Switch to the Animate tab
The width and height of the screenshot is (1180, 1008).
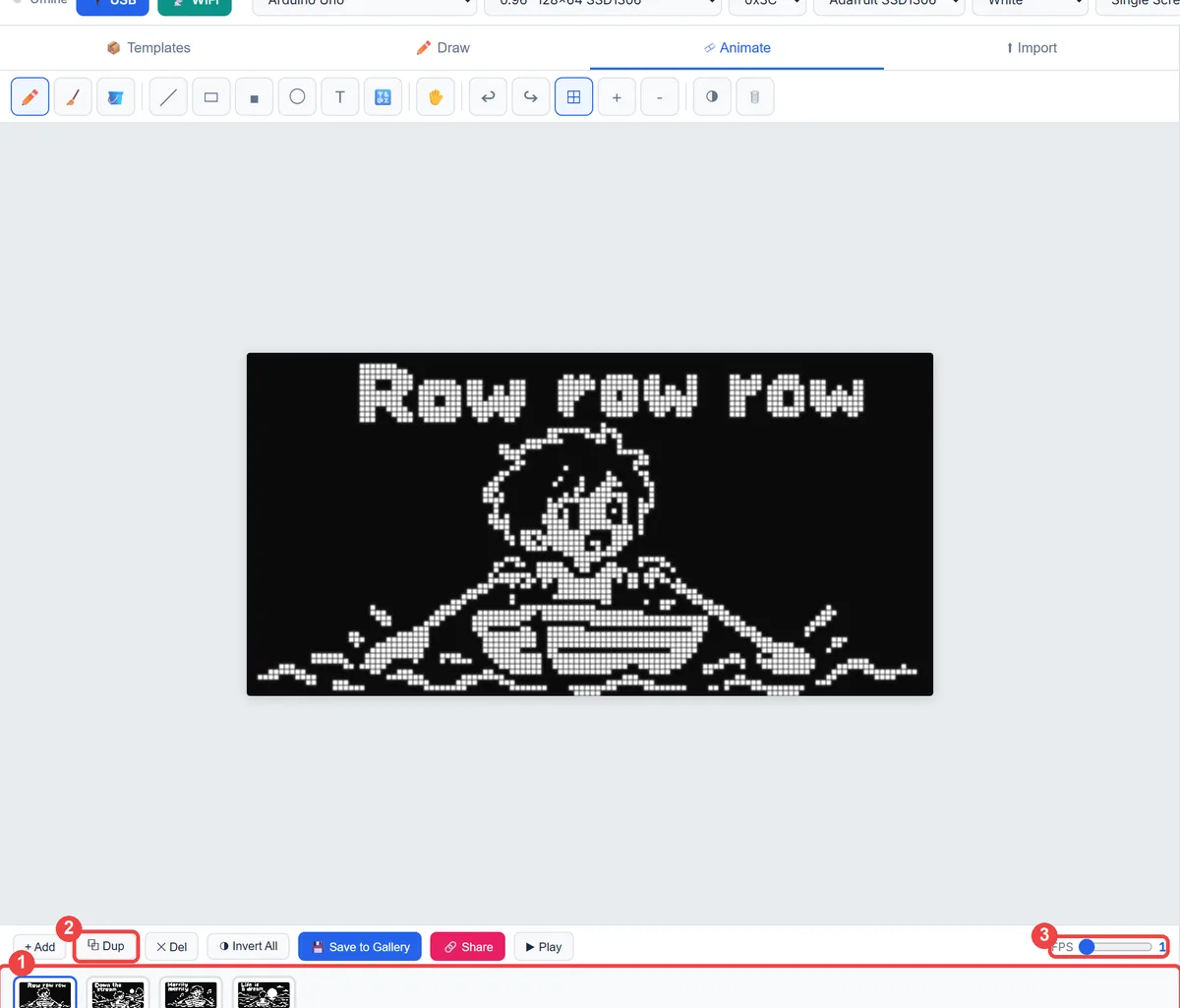(737, 47)
